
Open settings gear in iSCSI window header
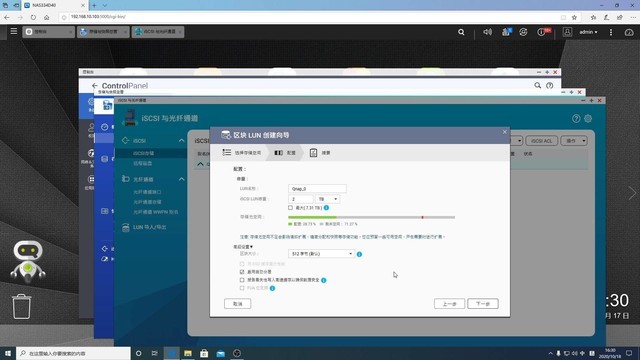point(588,118)
